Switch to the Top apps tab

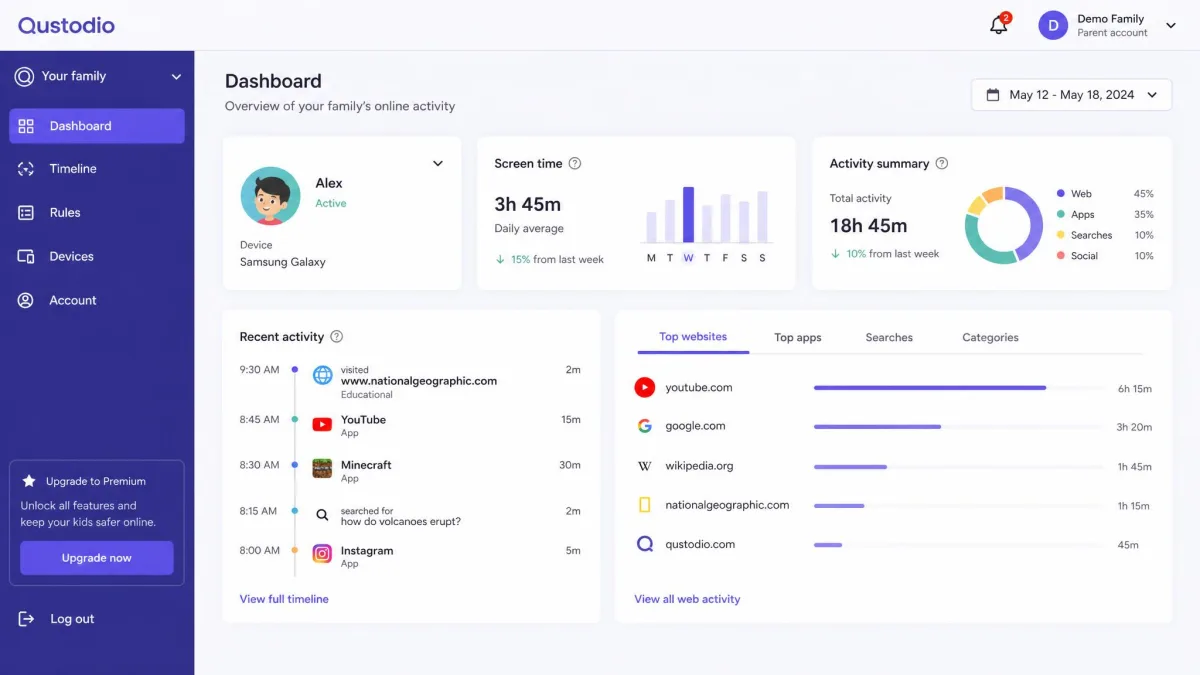(x=798, y=338)
